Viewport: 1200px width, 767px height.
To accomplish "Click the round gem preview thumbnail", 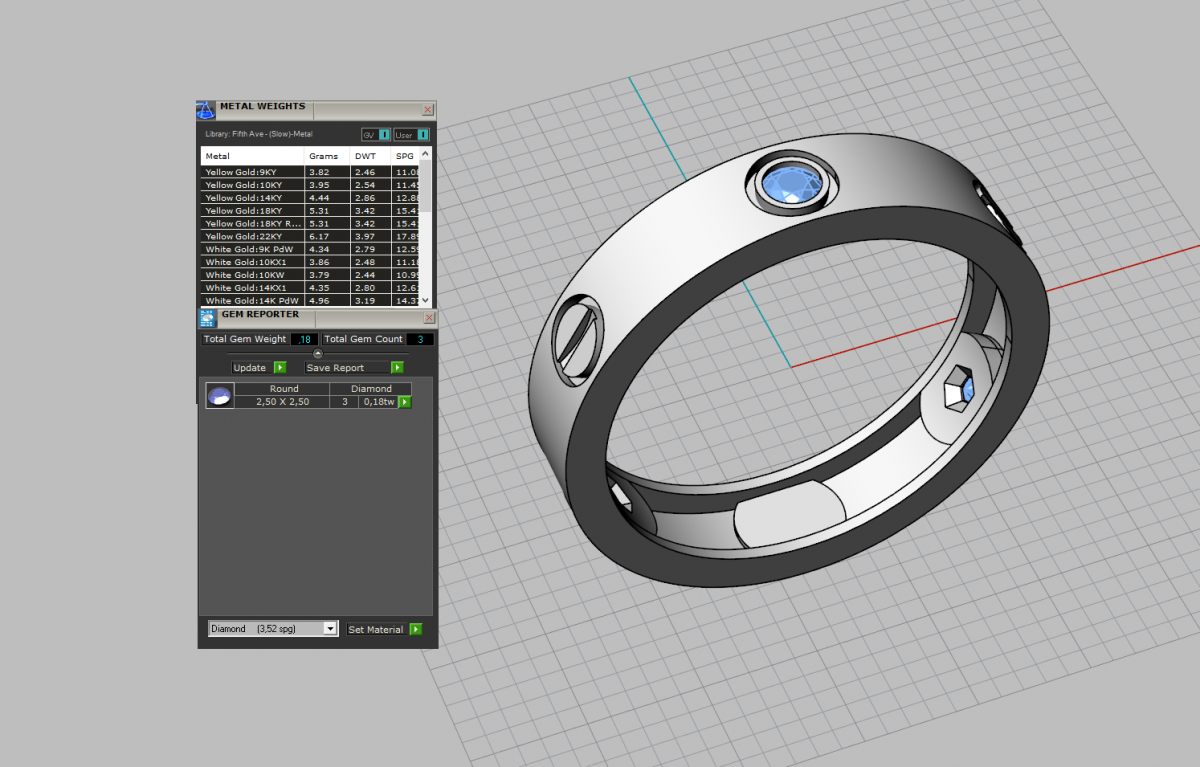I will tap(220, 396).
